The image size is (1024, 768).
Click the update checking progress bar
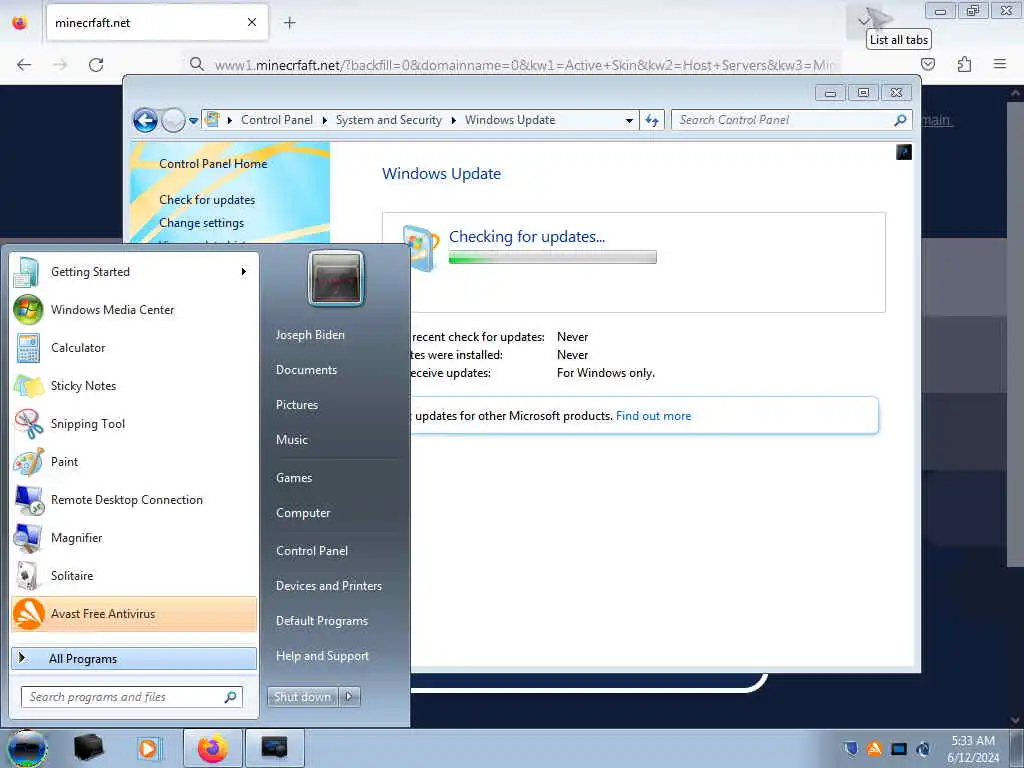point(552,257)
